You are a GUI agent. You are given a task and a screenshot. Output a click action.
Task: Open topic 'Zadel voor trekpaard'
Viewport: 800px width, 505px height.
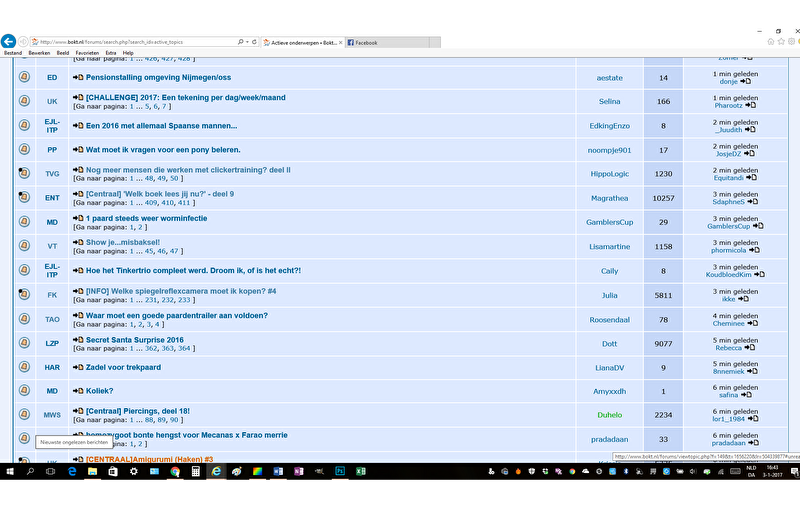123,367
